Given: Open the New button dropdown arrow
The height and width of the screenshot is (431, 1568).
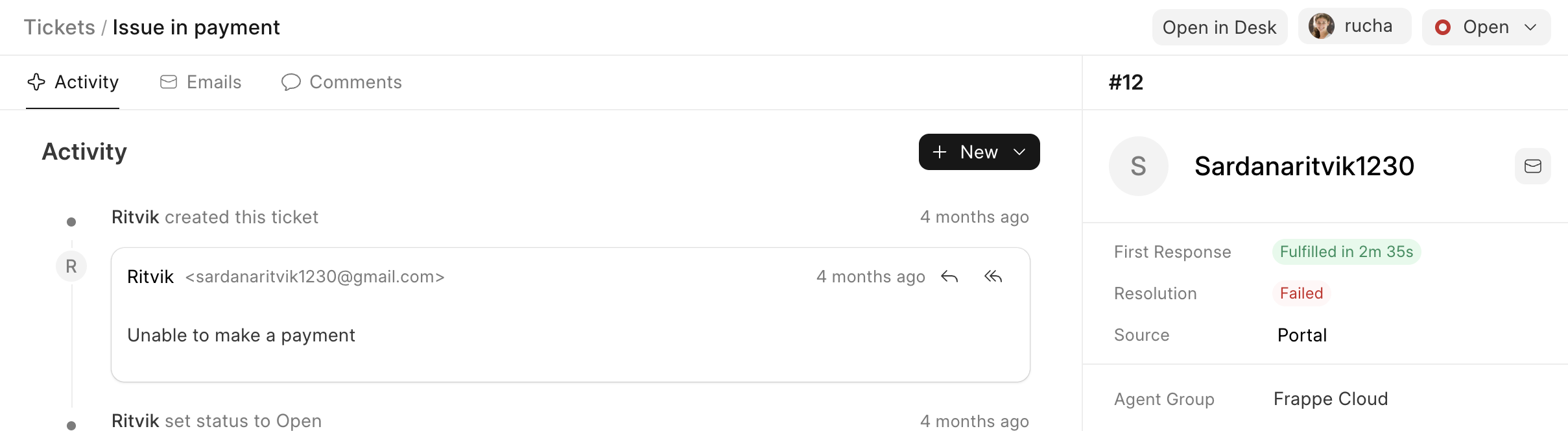Looking at the screenshot, I should 1019,152.
